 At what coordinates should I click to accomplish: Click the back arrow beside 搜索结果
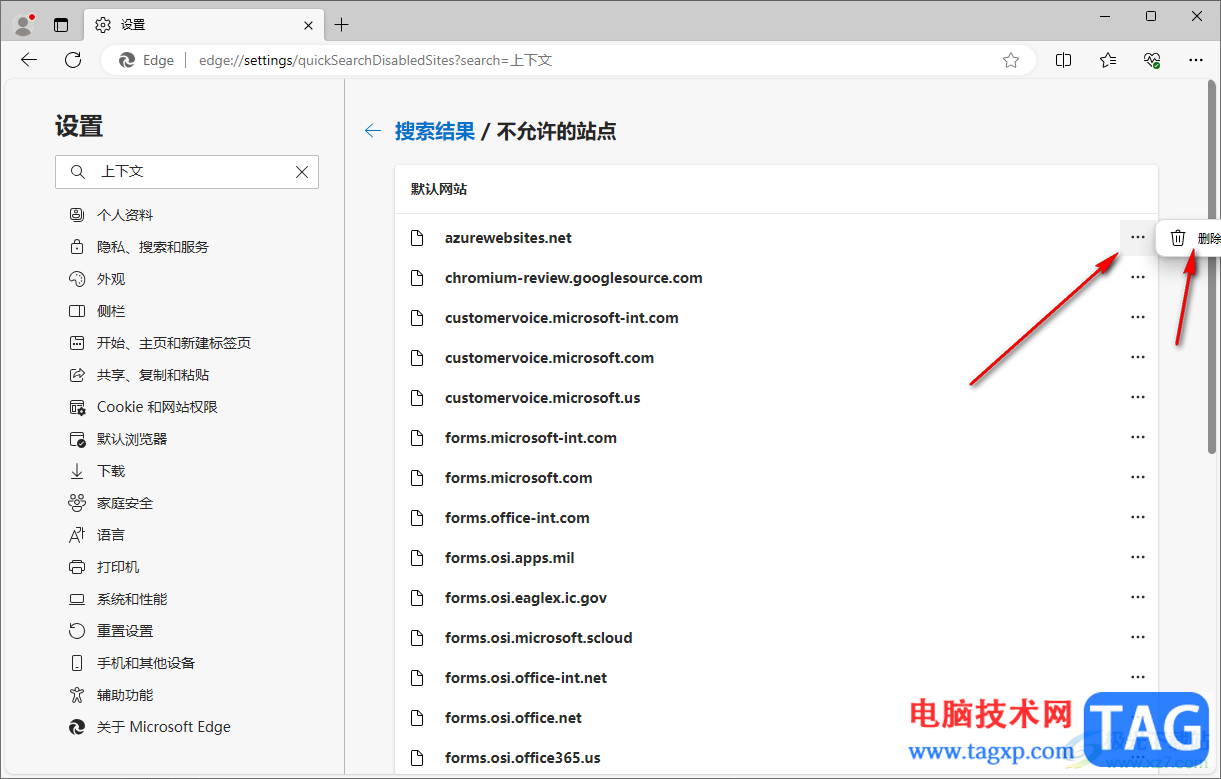373,131
